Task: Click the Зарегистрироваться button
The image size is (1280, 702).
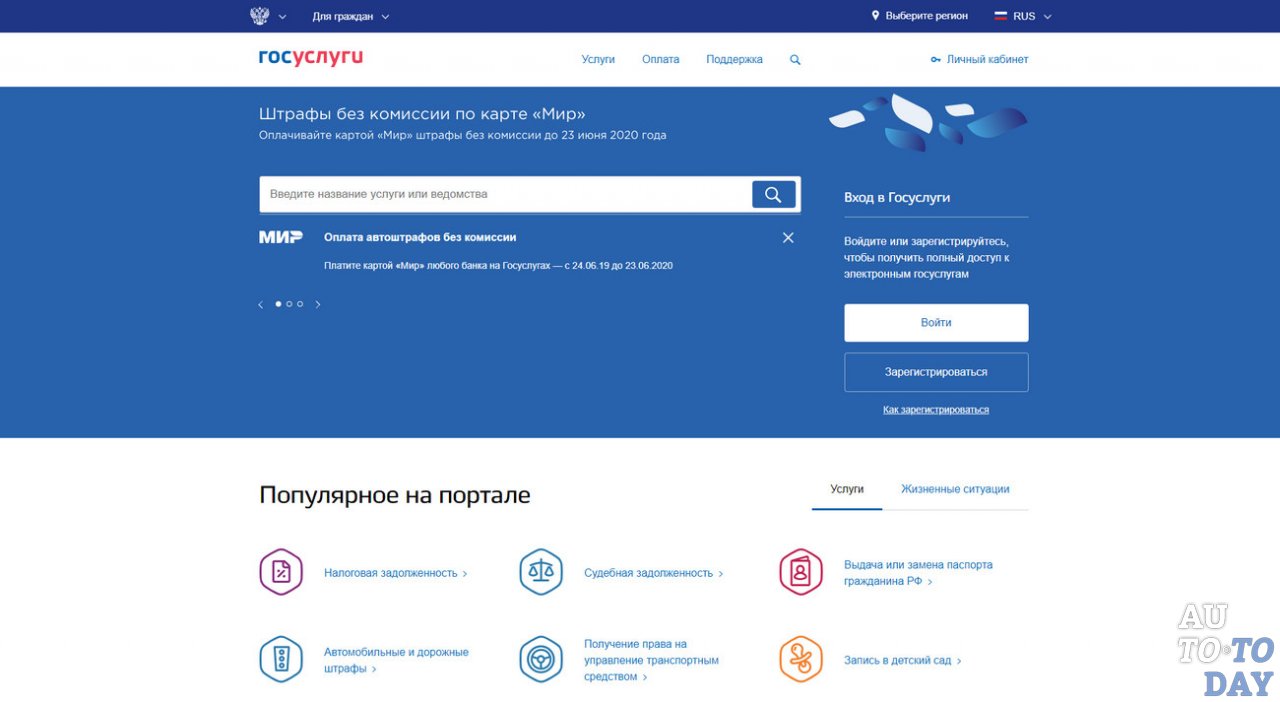Action: [936, 371]
